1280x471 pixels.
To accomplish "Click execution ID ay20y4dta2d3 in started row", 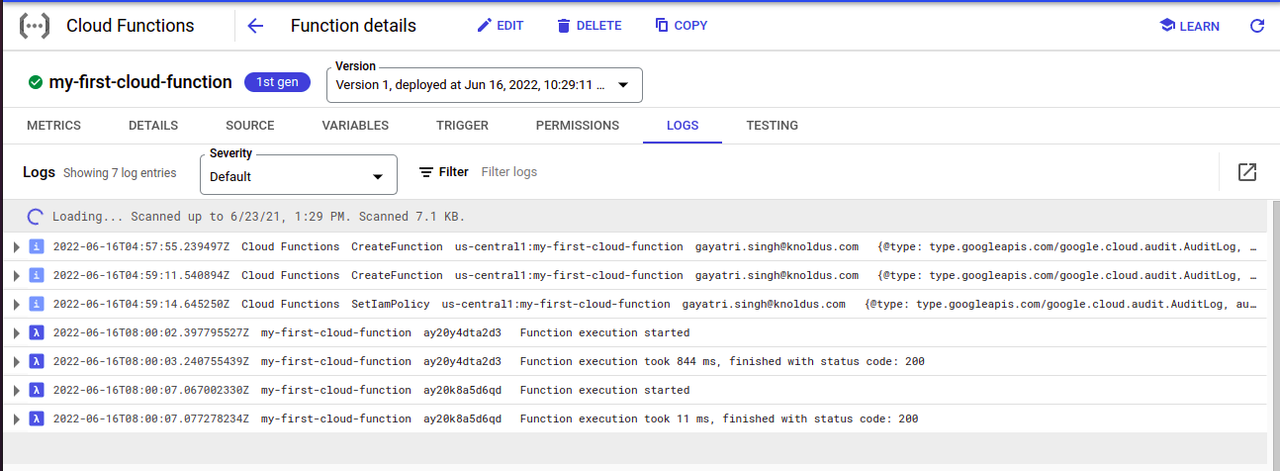I will [462, 333].
